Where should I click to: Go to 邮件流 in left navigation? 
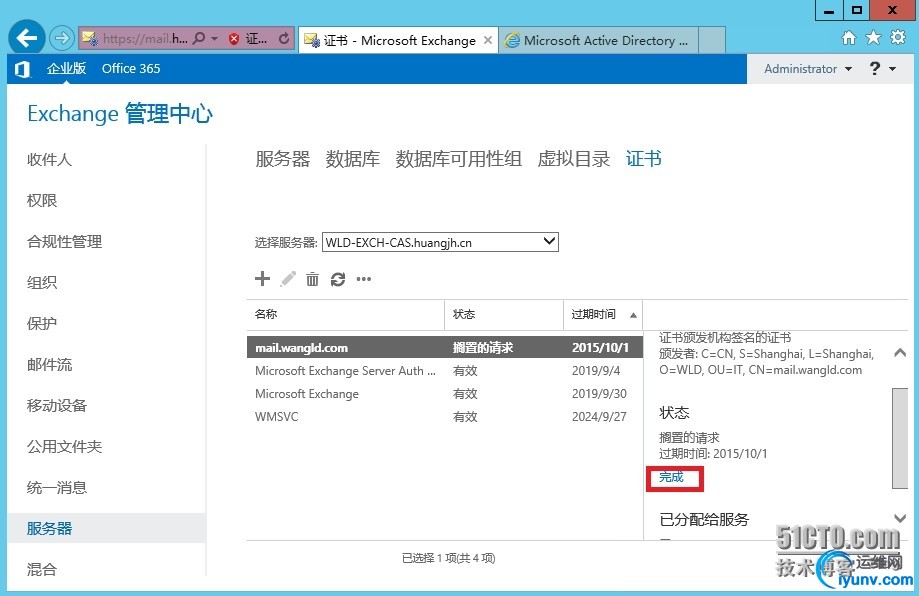[x=49, y=365]
